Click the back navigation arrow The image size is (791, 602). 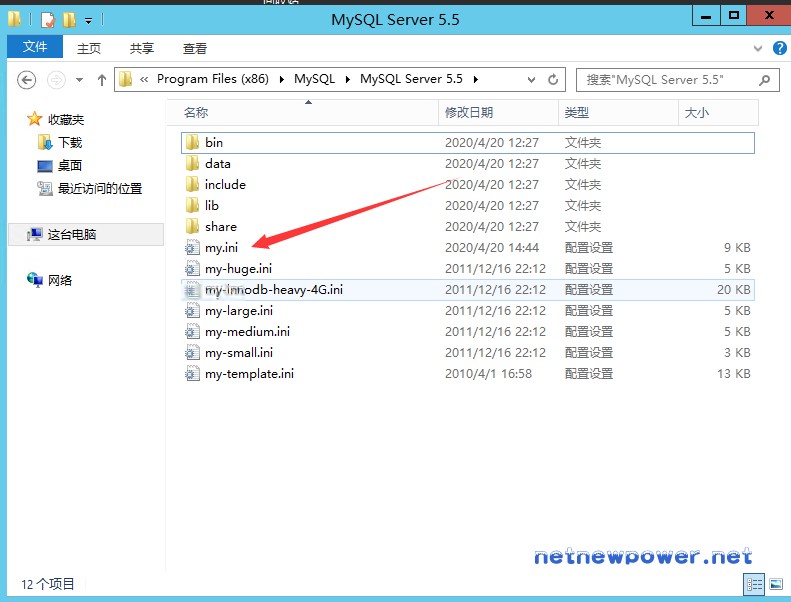point(26,80)
